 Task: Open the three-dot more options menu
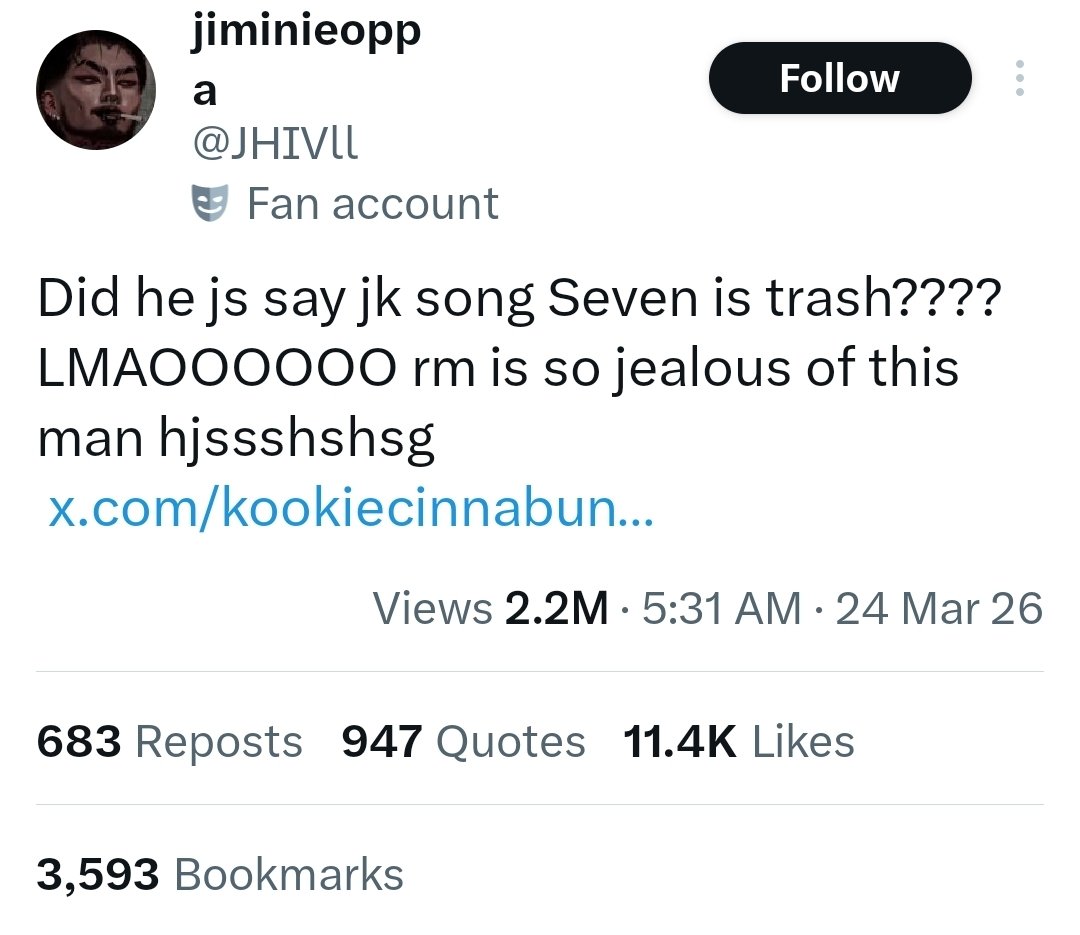(x=1019, y=78)
